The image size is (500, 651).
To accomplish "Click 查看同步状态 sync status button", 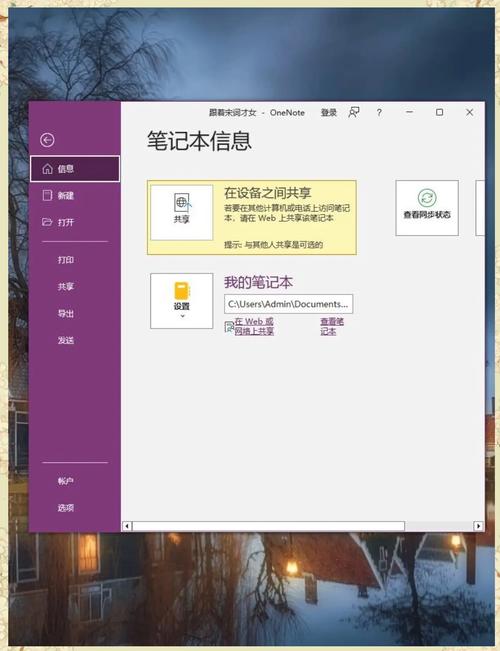I will [427, 208].
